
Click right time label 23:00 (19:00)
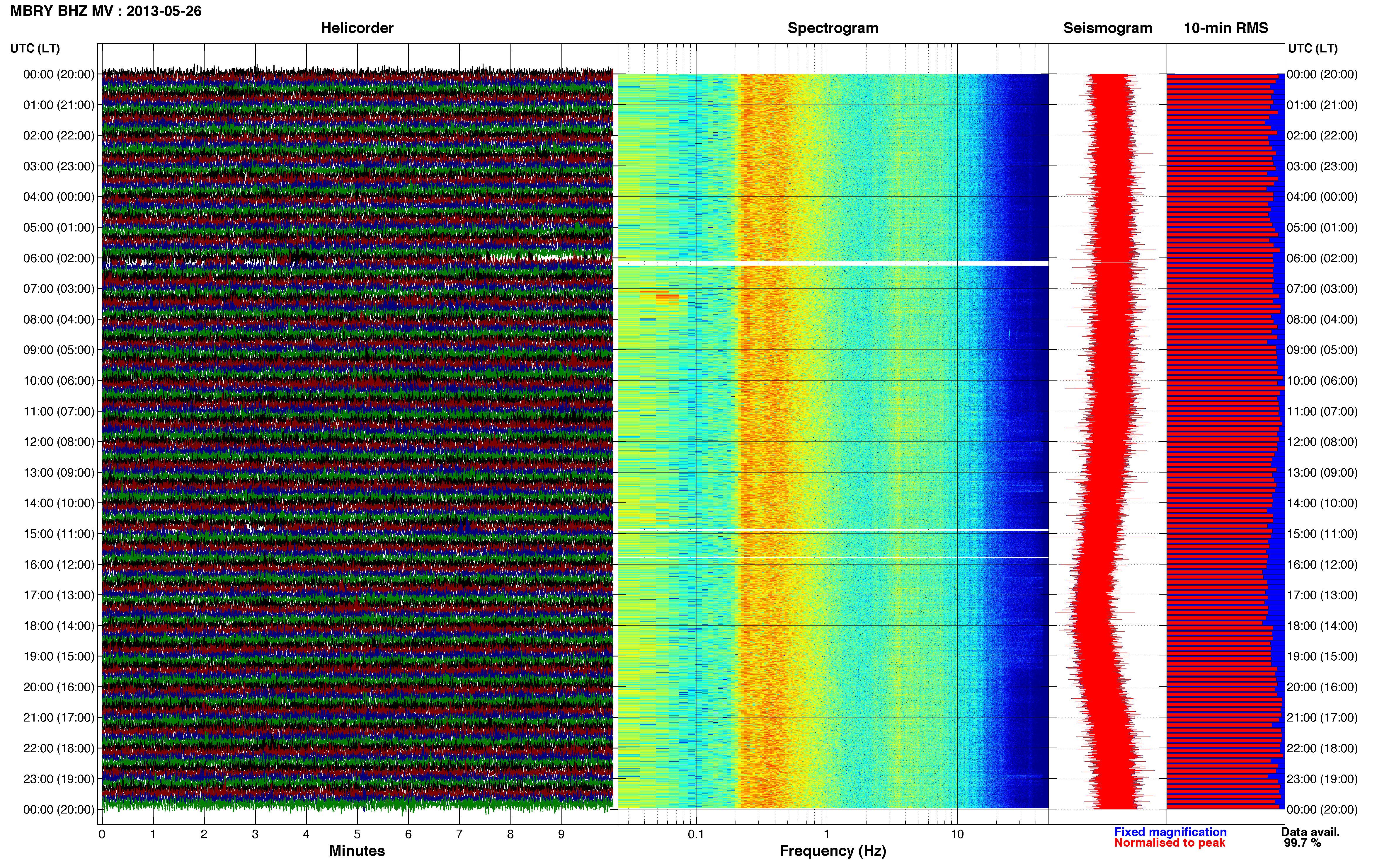point(1322,779)
